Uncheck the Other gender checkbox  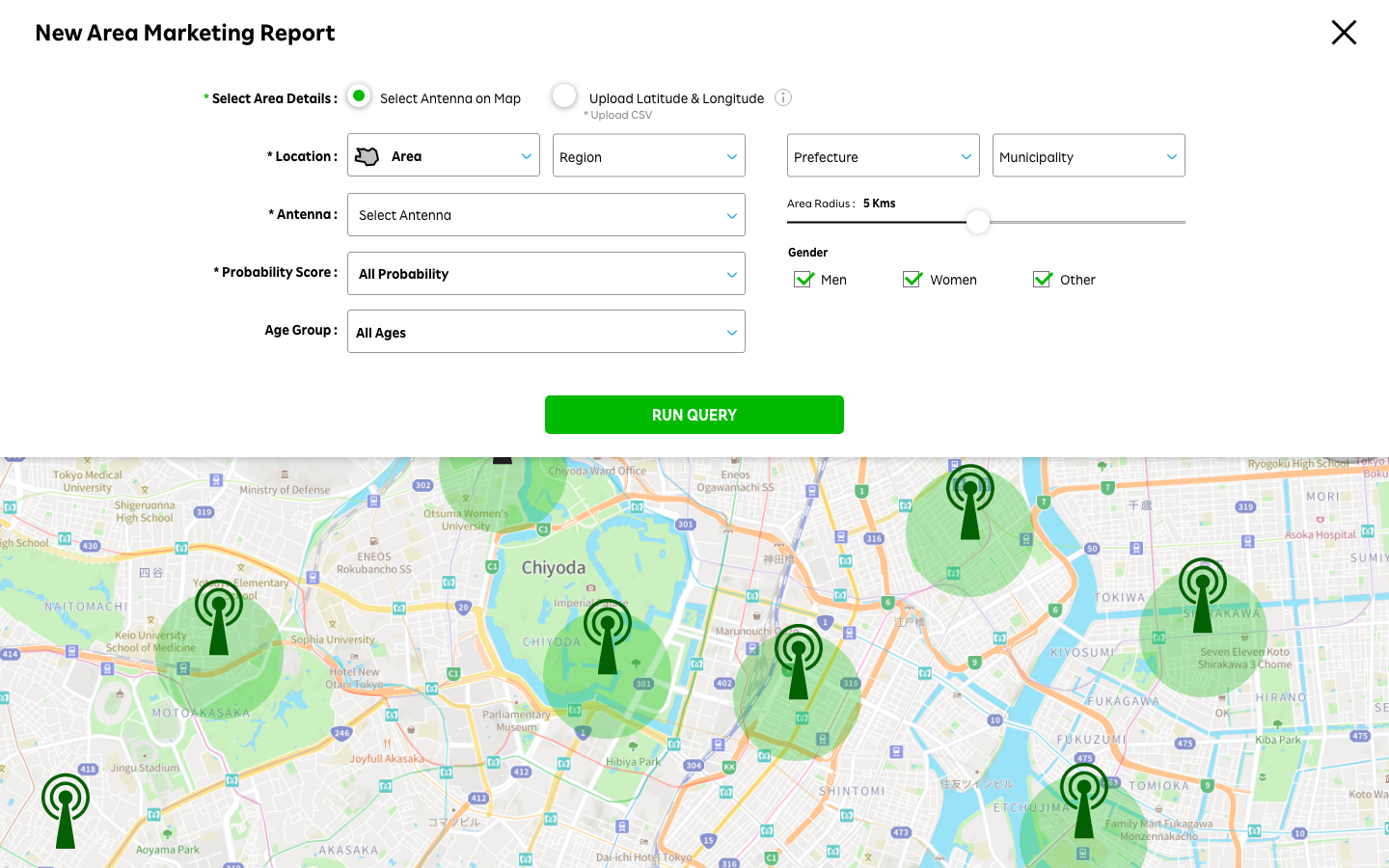tap(1043, 280)
